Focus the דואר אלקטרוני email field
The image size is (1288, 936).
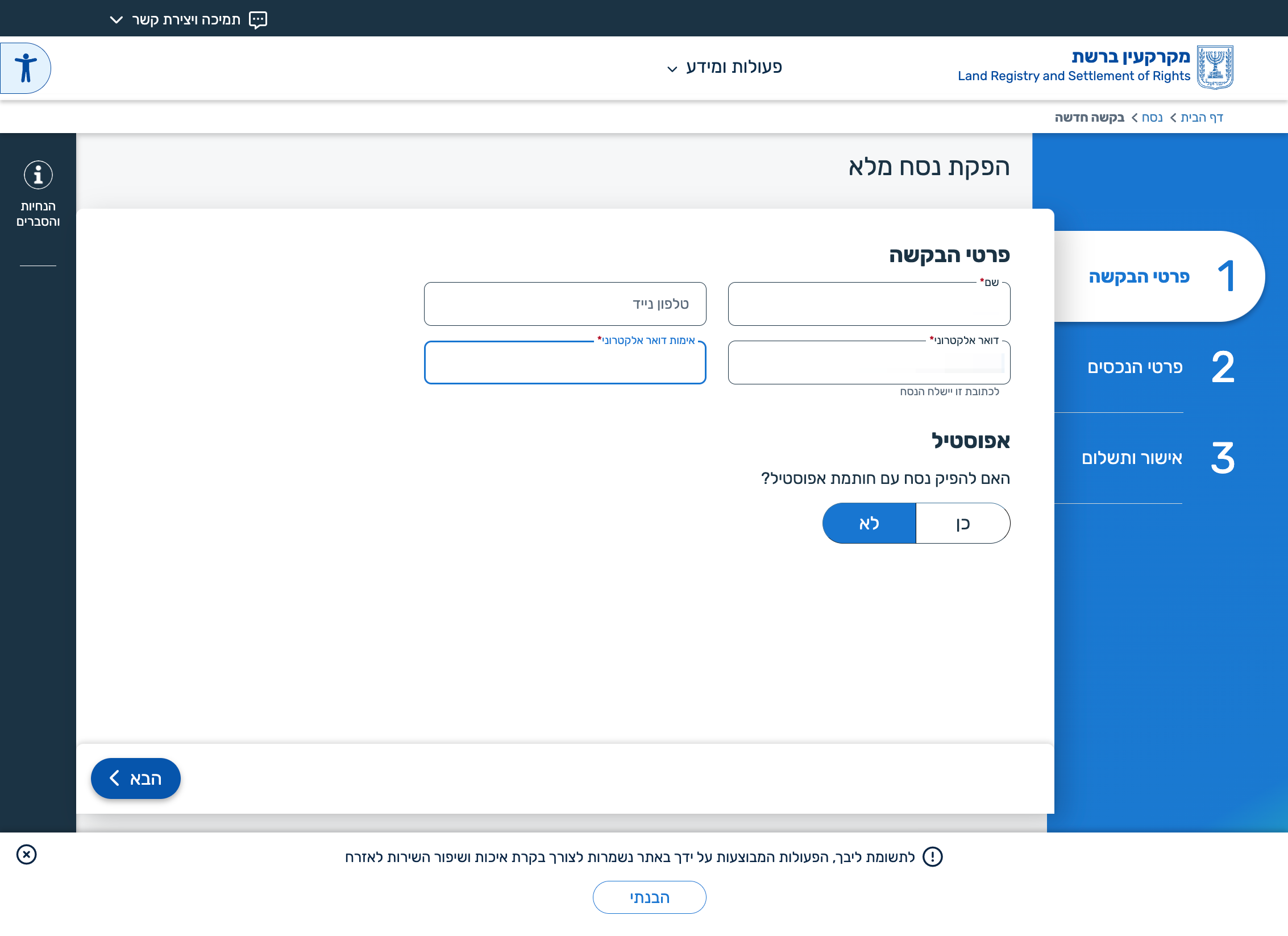869,363
